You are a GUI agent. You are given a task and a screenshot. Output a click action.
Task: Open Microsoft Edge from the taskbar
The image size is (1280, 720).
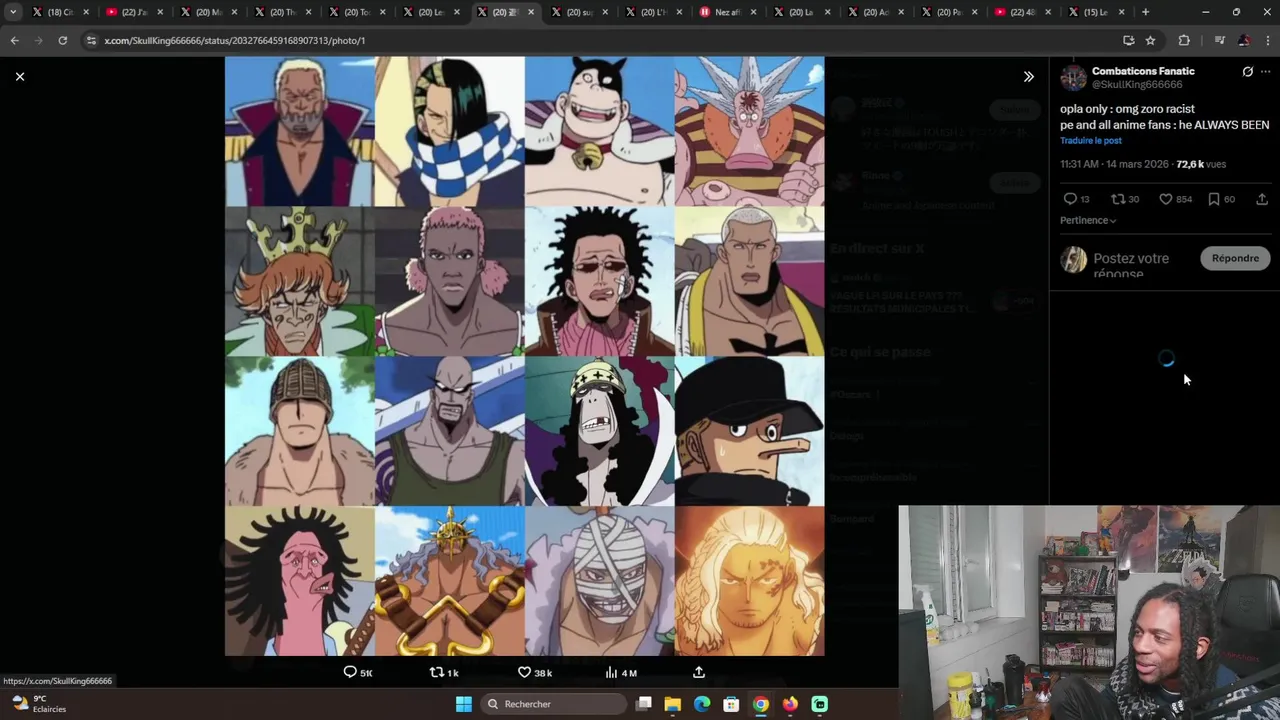(702, 704)
